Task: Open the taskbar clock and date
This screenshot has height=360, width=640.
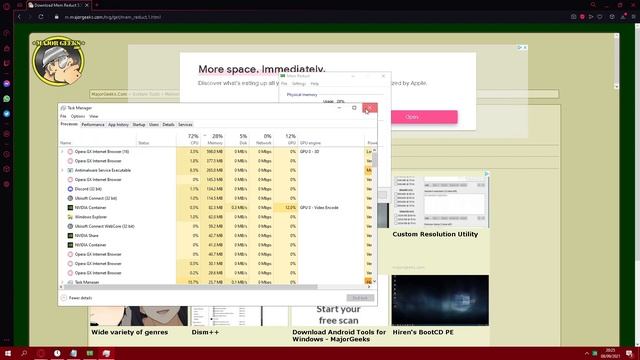Action: (x=610, y=353)
